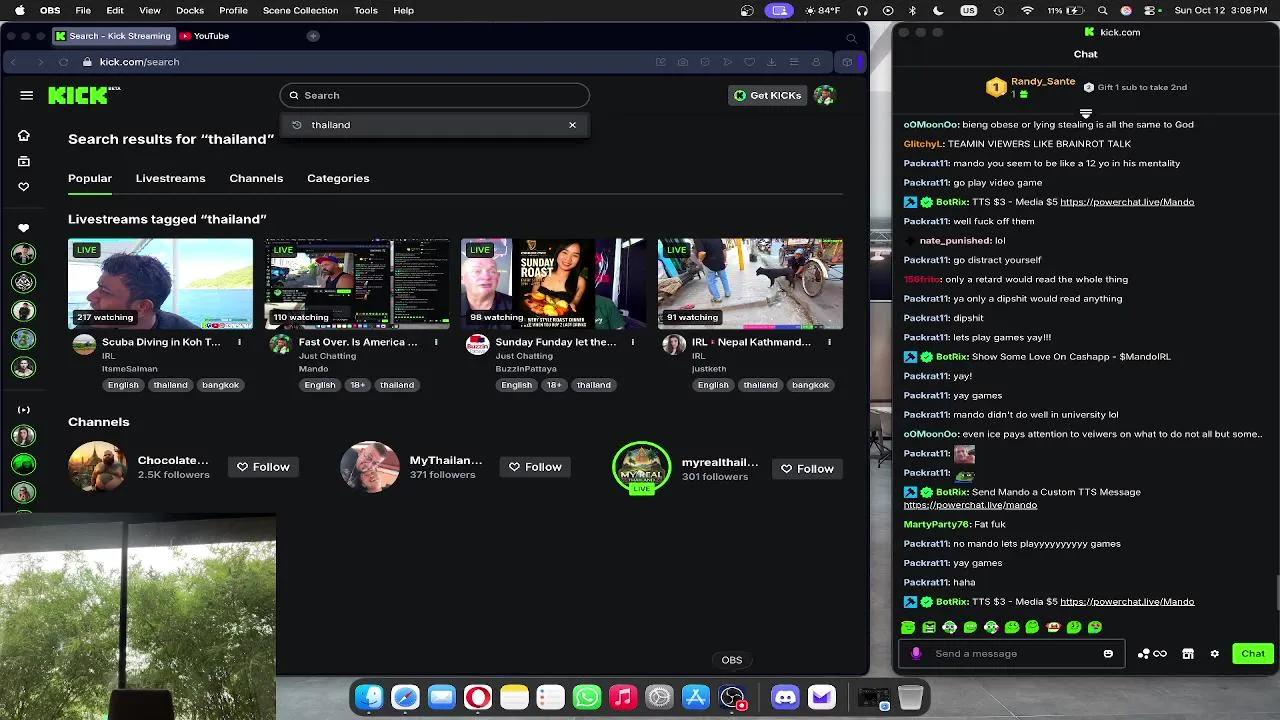Follow the myrealthail... channel
This screenshot has height=720, width=1280.
[x=807, y=469]
